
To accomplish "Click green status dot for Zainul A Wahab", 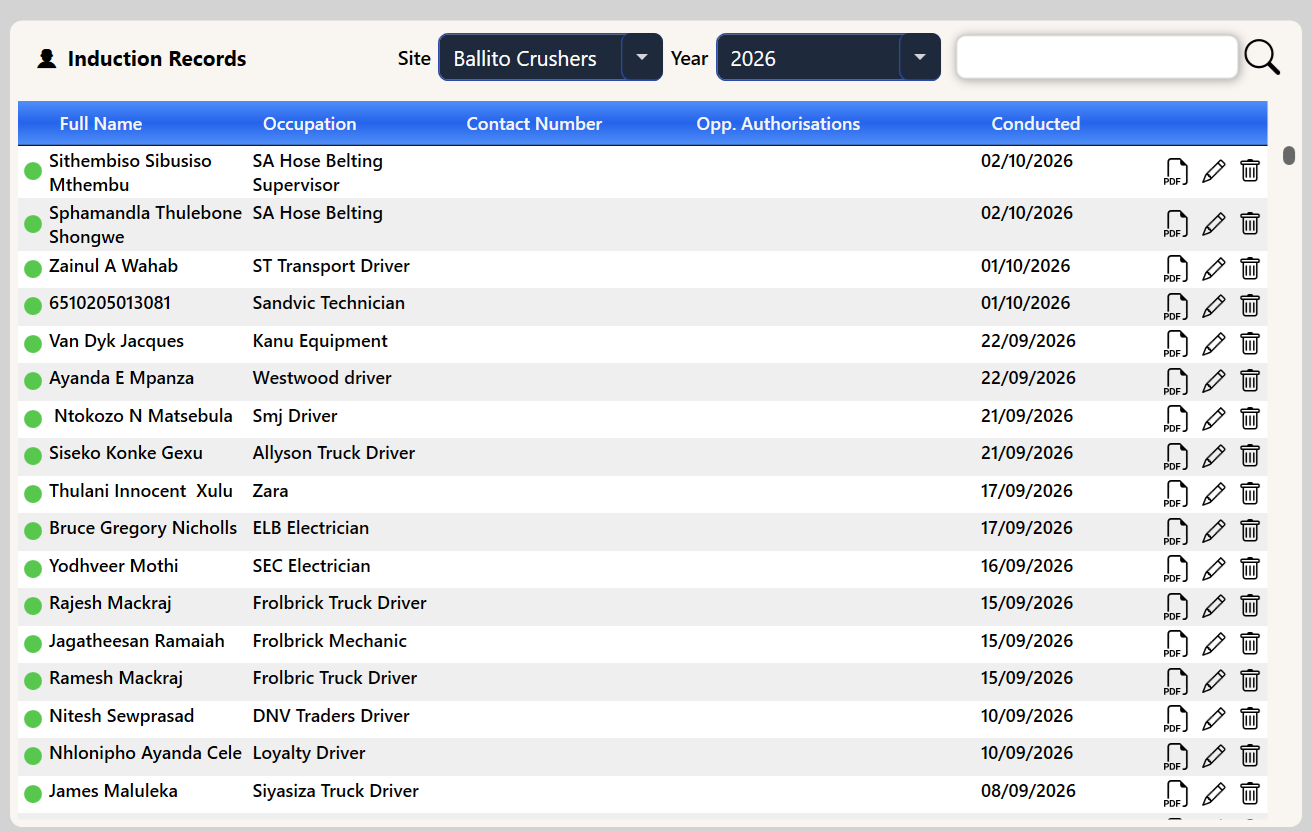I will pyautogui.click(x=33, y=268).
